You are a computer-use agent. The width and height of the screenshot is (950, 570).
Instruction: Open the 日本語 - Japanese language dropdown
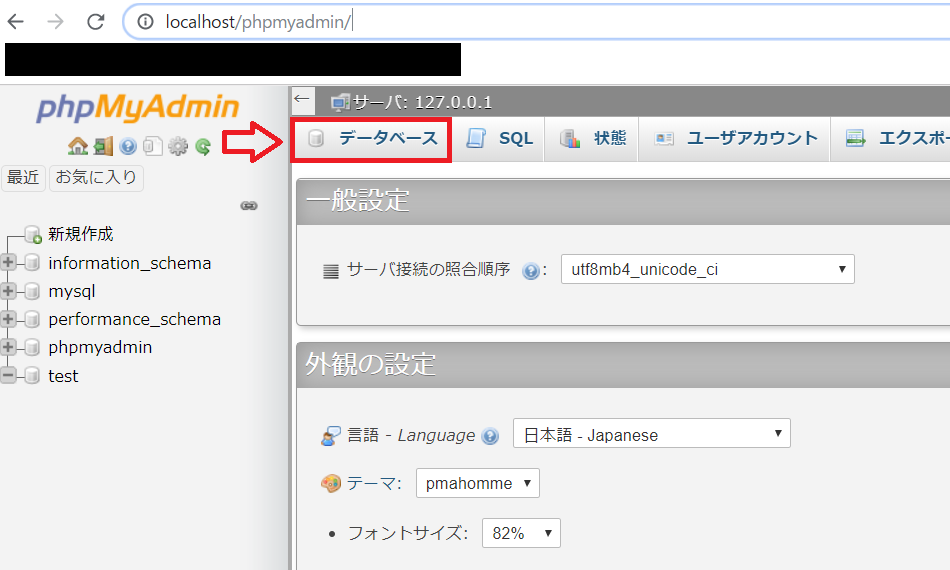tap(651, 433)
